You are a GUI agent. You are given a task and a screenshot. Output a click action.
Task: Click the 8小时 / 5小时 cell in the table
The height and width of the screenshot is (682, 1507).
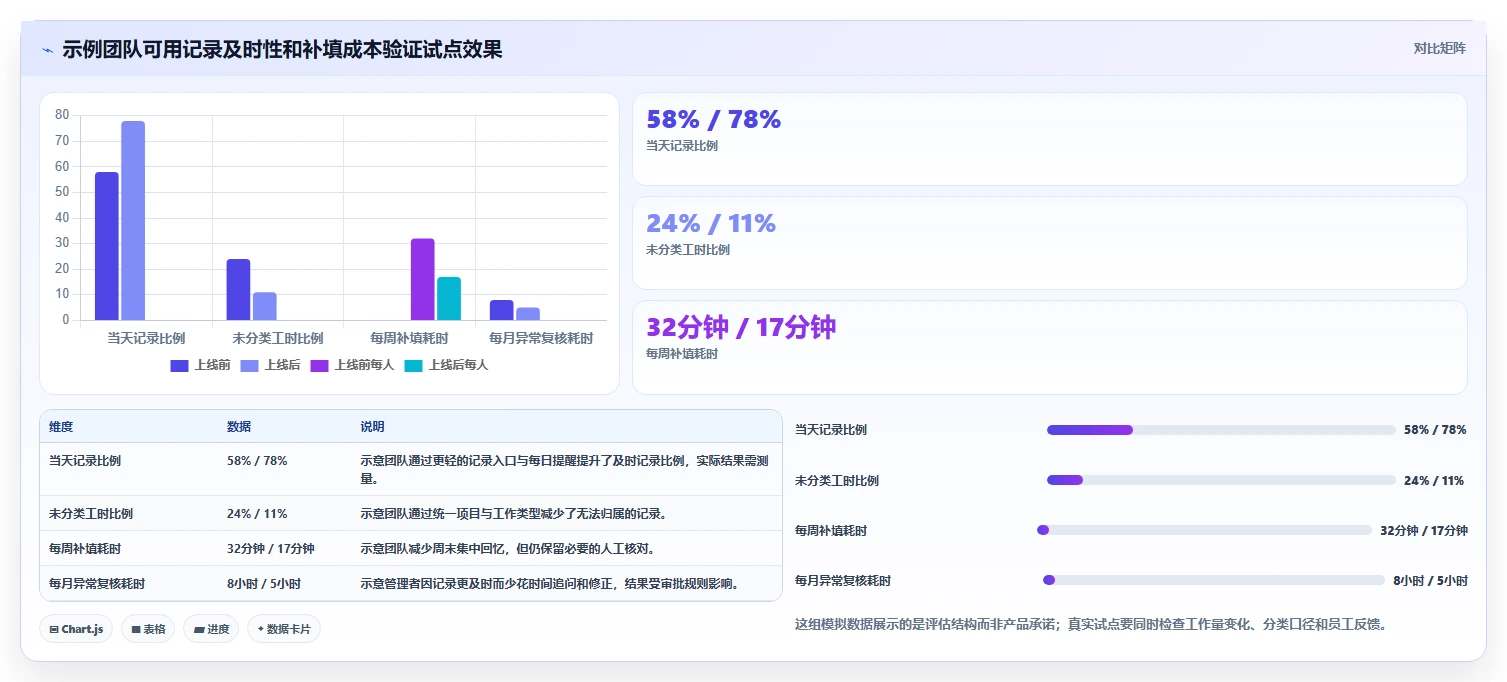point(264,584)
